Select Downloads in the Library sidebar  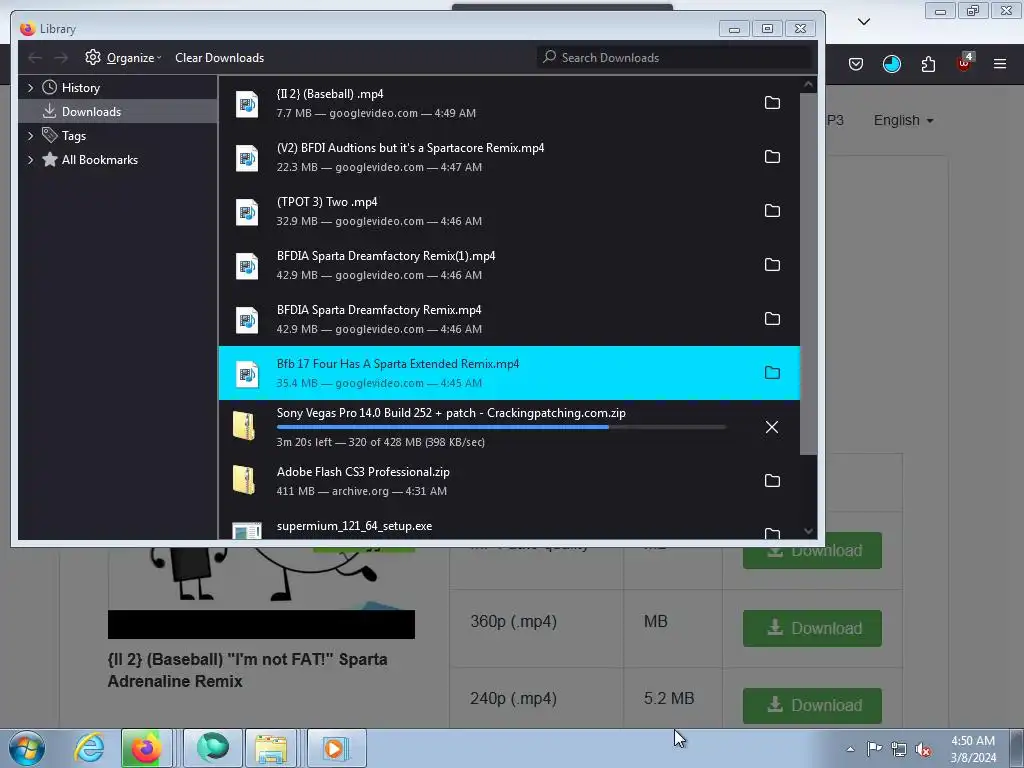click(118, 112)
